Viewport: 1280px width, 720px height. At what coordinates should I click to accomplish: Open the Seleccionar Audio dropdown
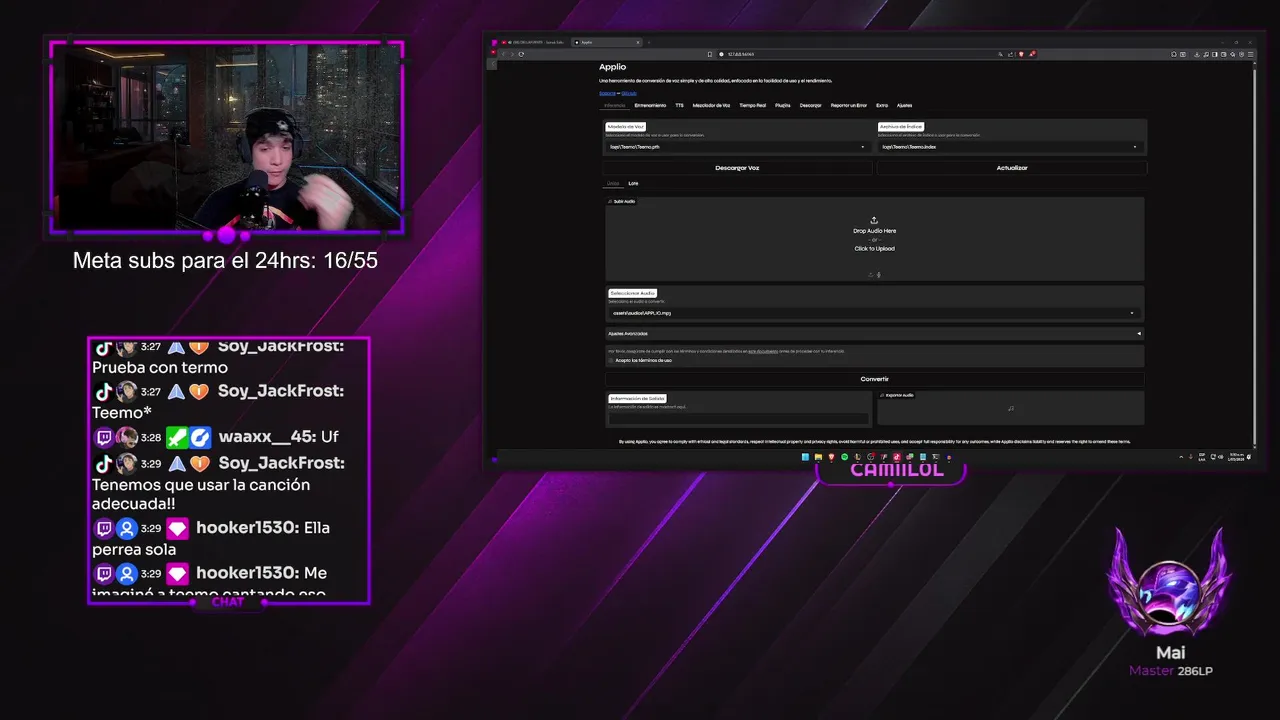click(x=874, y=313)
